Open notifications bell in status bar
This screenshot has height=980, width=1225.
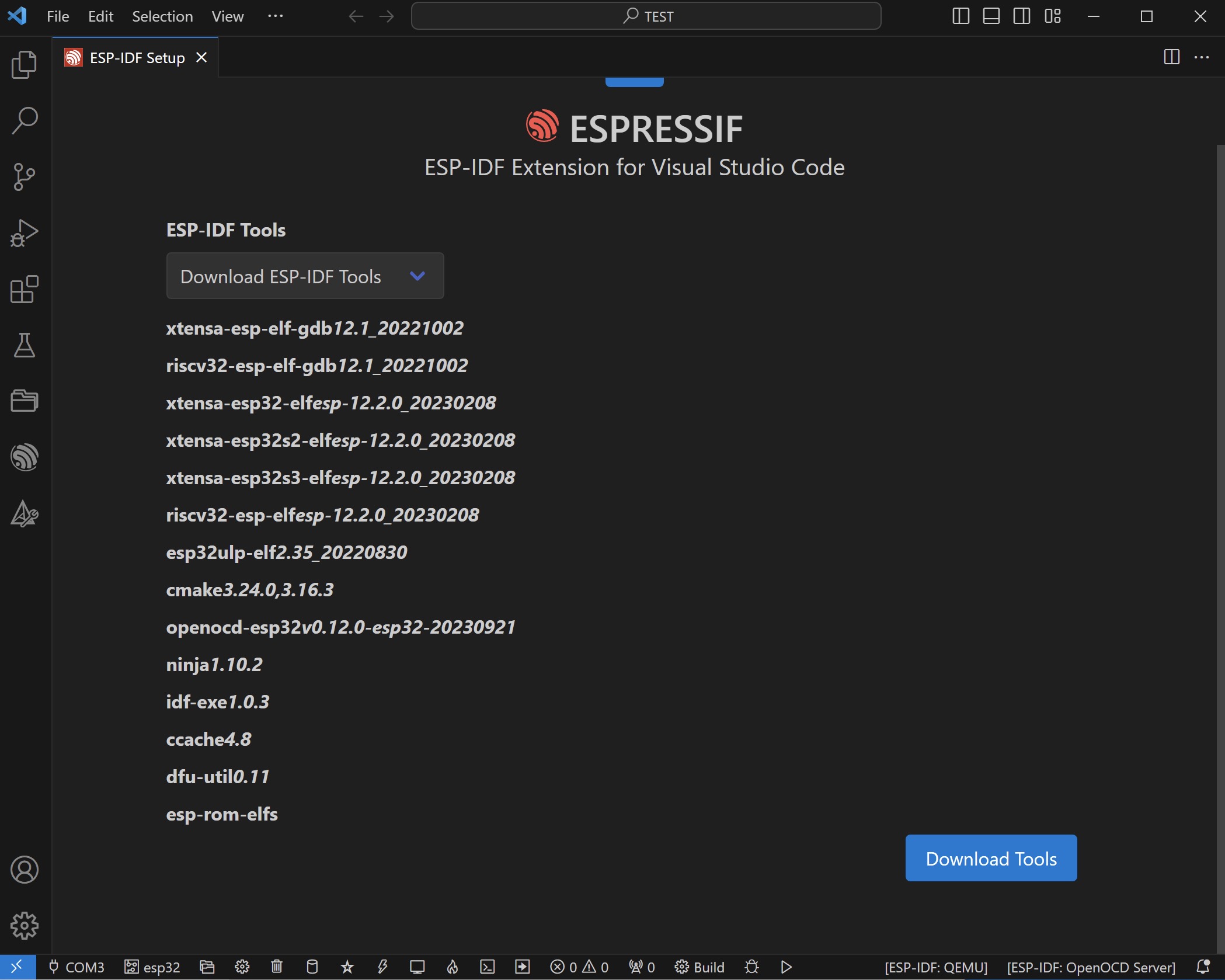tap(1203, 967)
